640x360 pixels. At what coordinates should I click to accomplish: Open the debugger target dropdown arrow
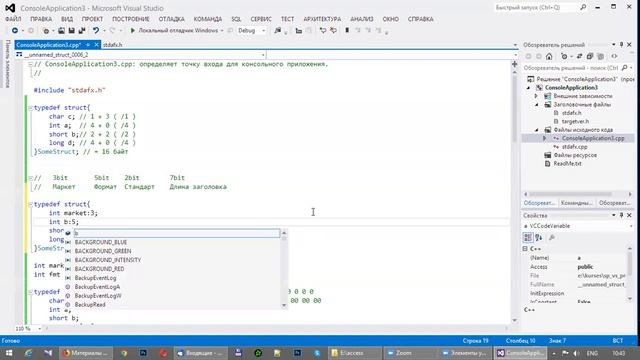coord(222,31)
